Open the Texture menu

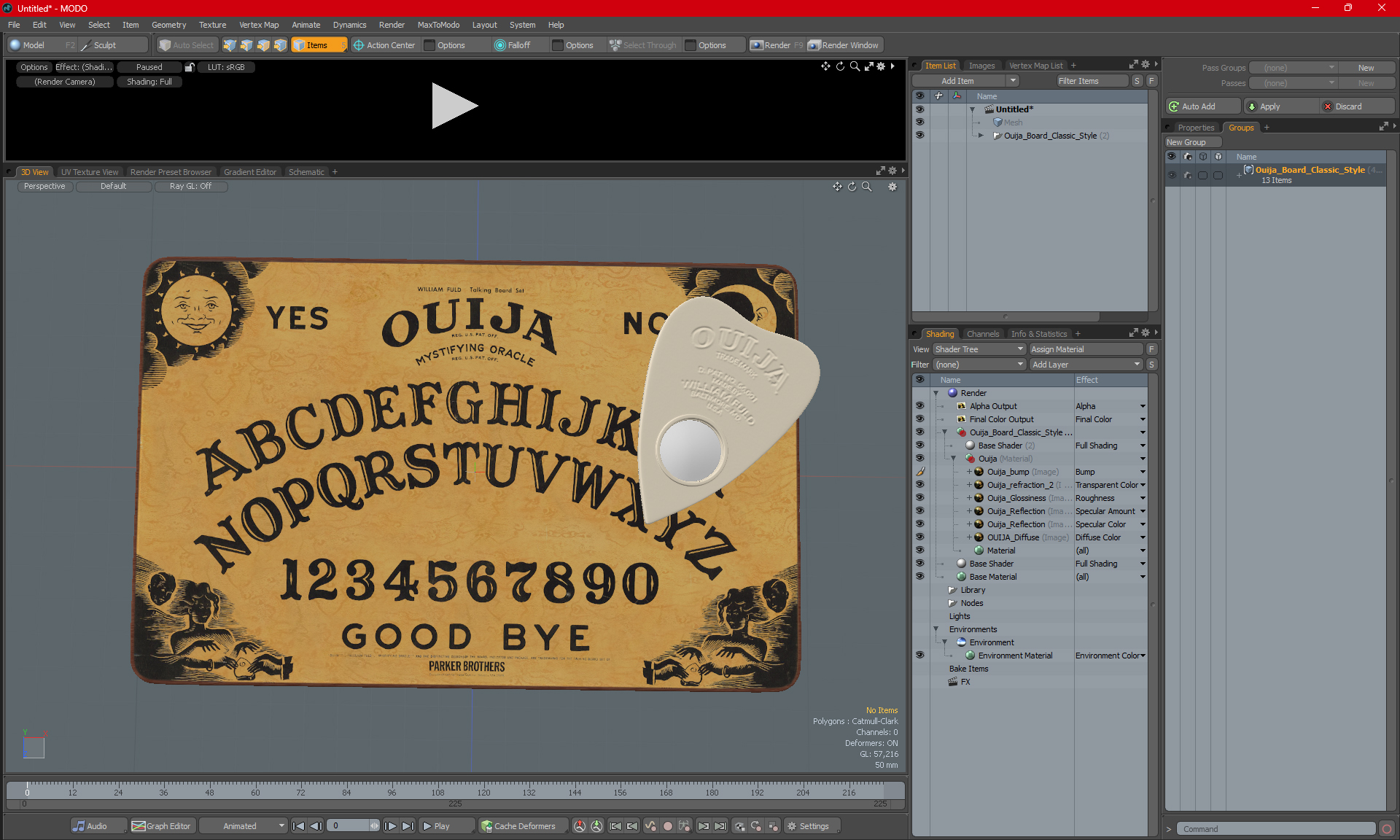(212, 25)
